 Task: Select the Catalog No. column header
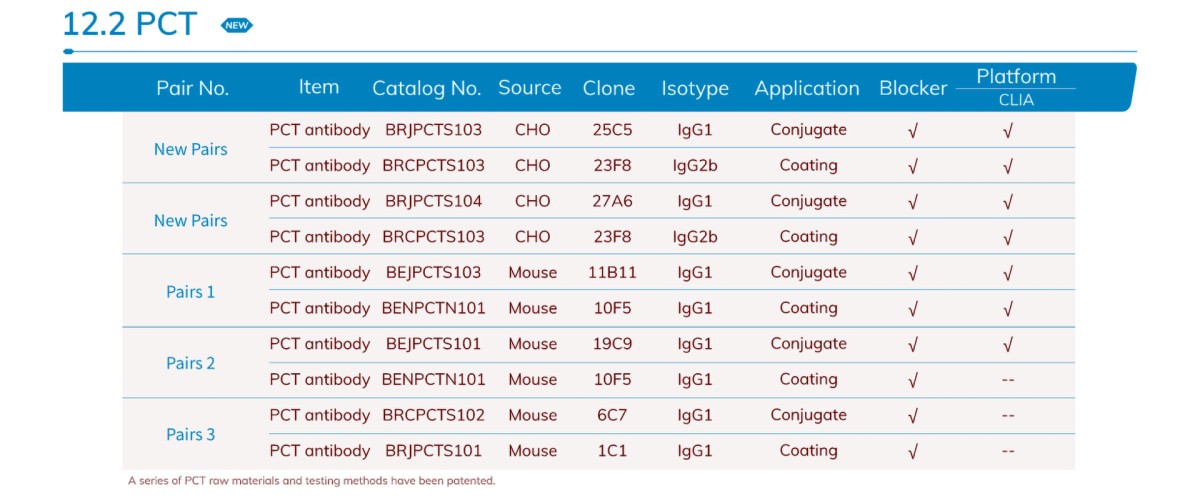pos(426,88)
